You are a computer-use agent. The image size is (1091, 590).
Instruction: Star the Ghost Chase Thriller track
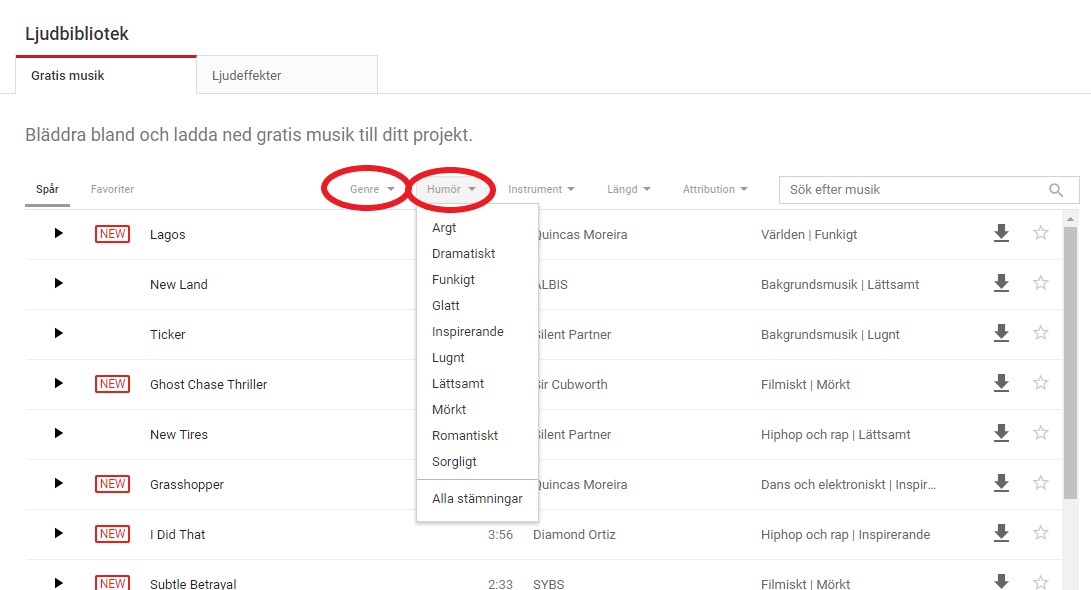coord(1040,383)
